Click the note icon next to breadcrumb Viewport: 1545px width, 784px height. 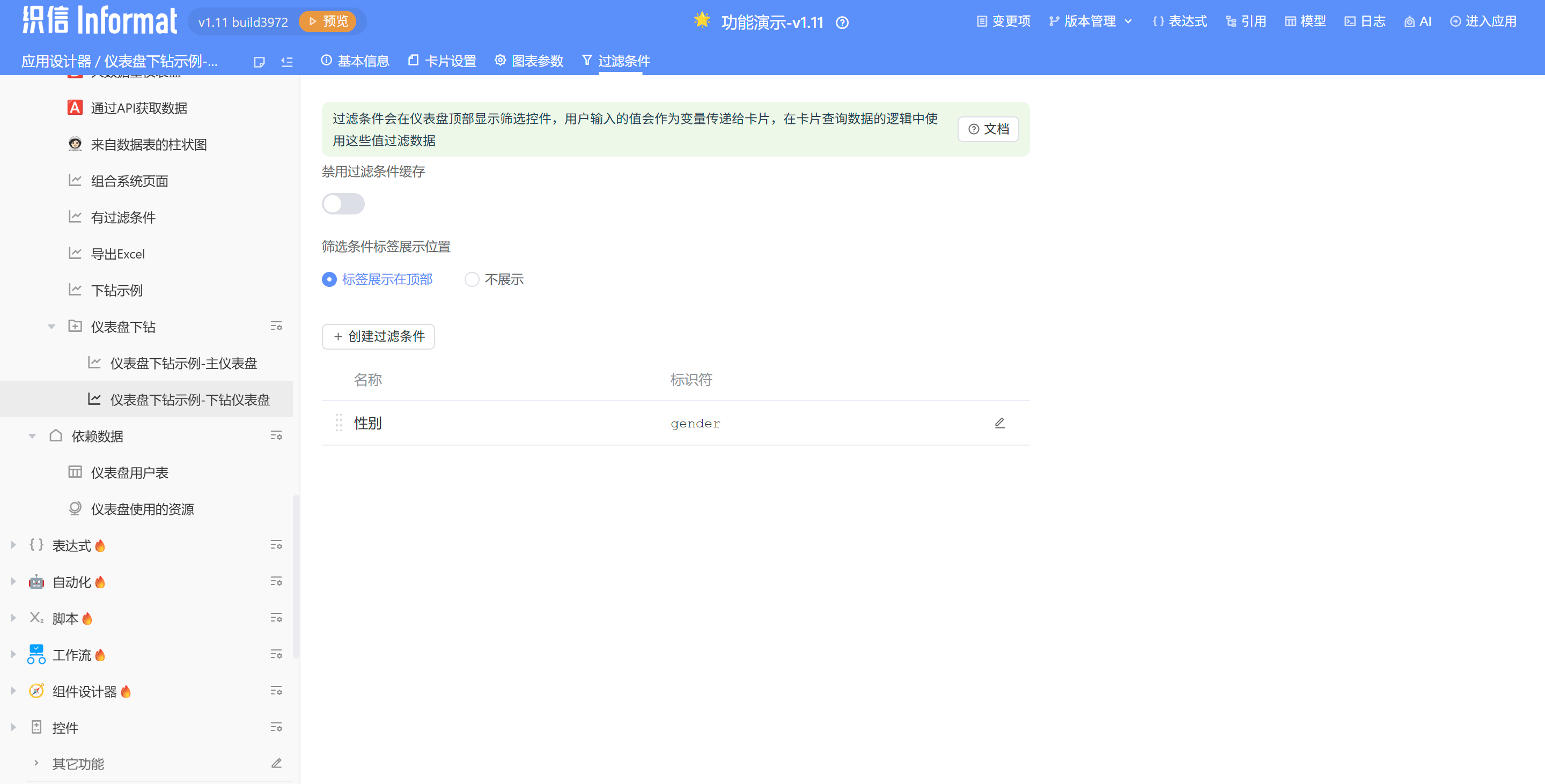(259, 62)
